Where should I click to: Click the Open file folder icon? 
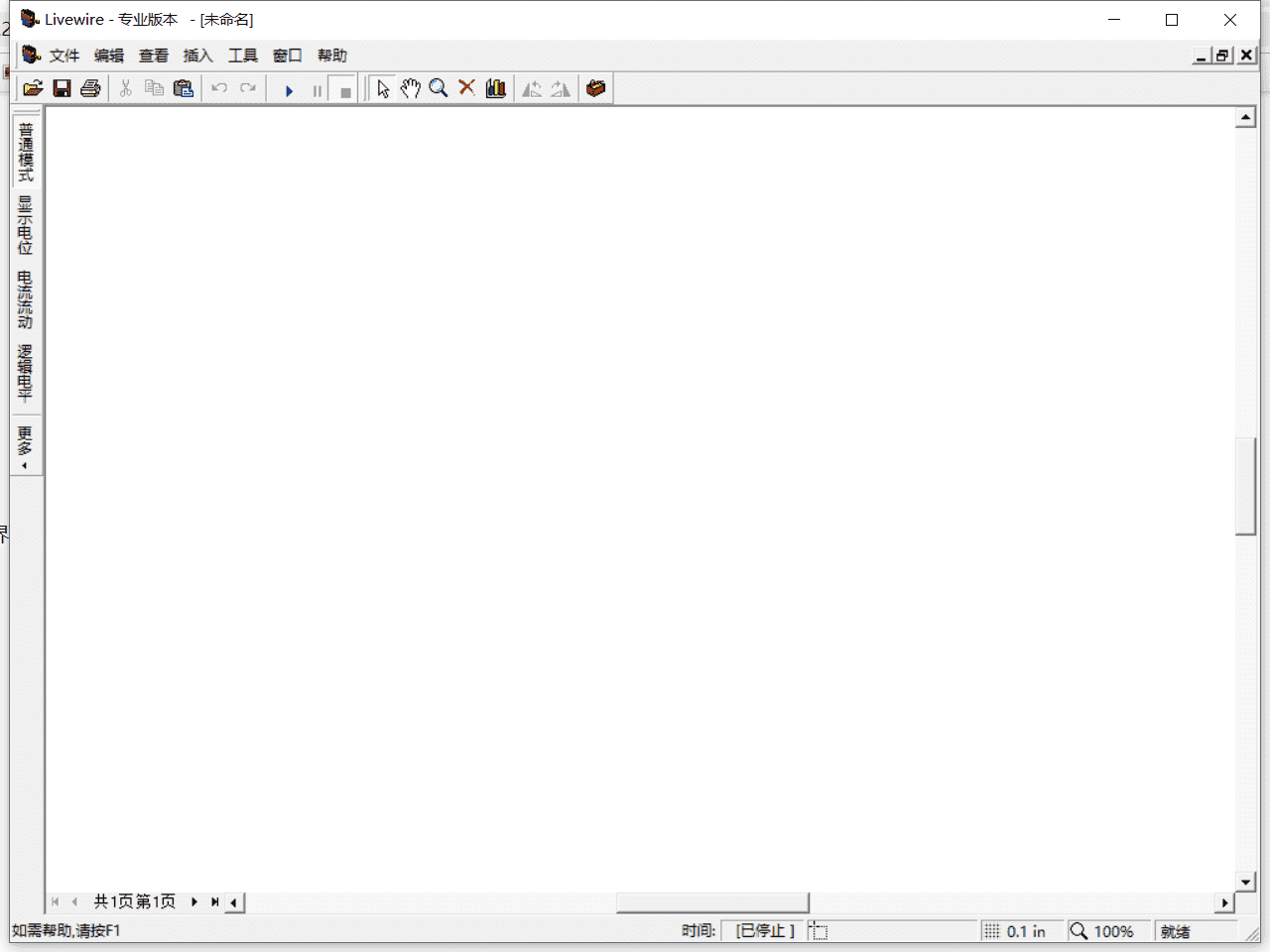(x=33, y=88)
